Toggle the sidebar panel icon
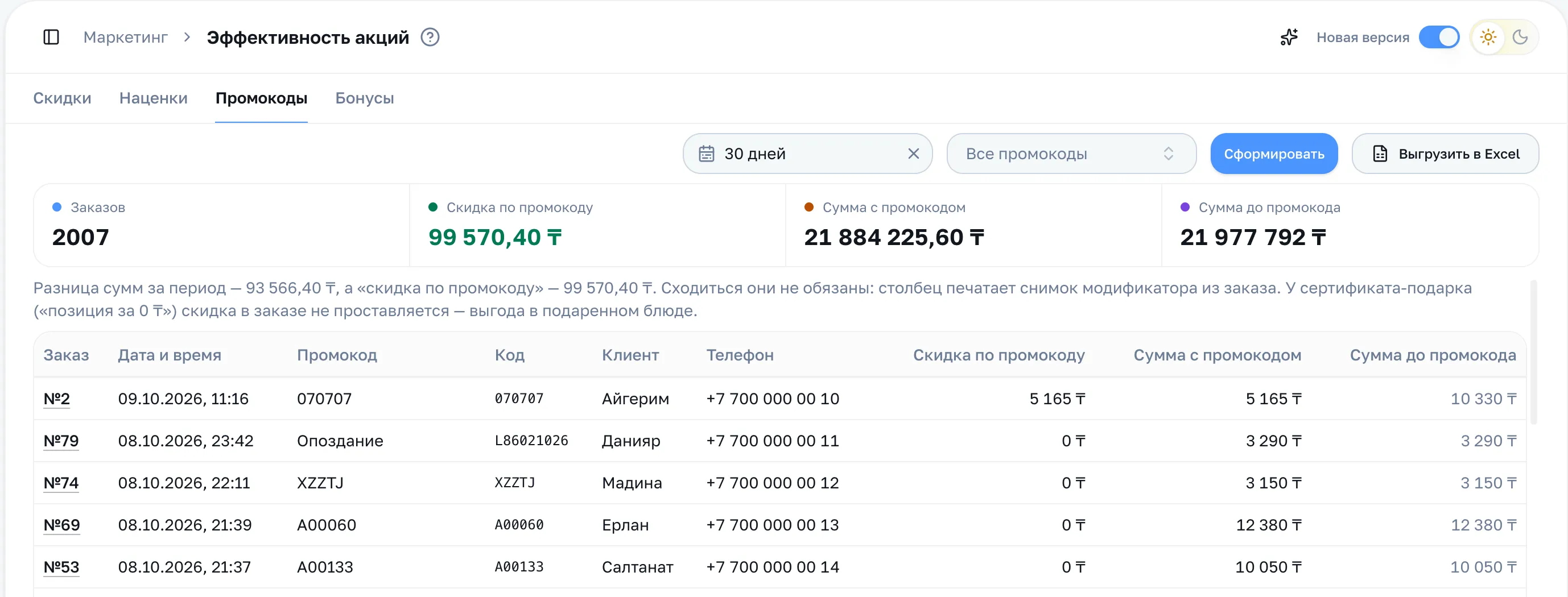Viewport: 1568px width, 597px height. [51, 37]
